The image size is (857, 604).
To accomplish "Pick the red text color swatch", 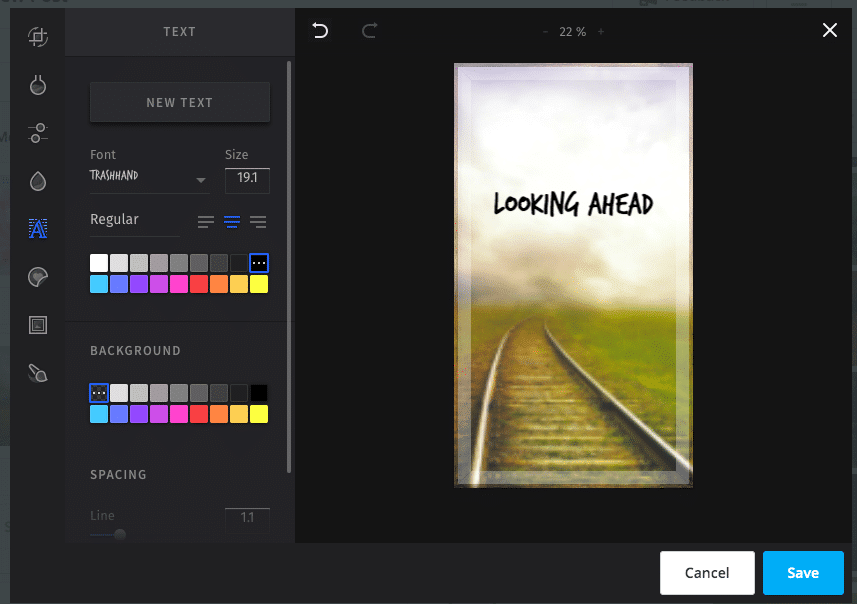I will [x=199, y=284].
